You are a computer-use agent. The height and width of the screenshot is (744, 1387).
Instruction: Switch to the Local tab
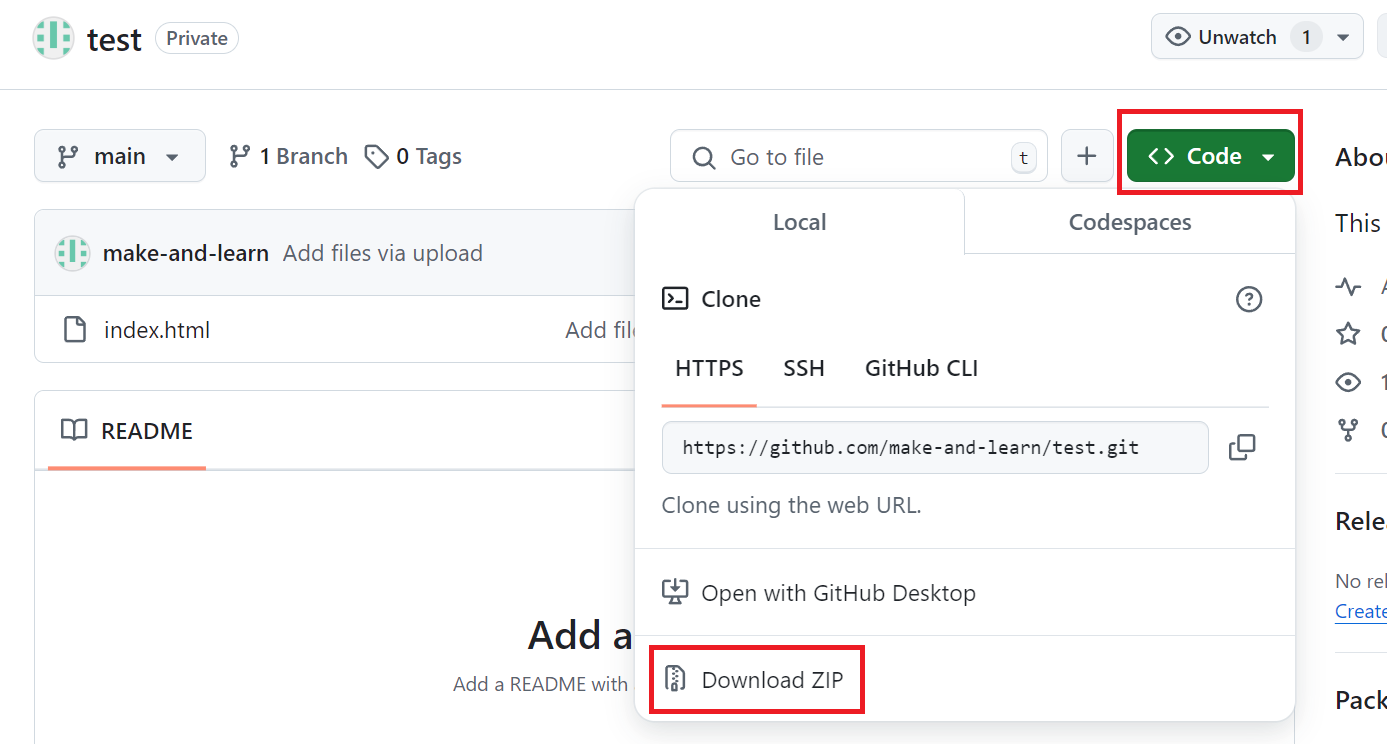point(800,222)
